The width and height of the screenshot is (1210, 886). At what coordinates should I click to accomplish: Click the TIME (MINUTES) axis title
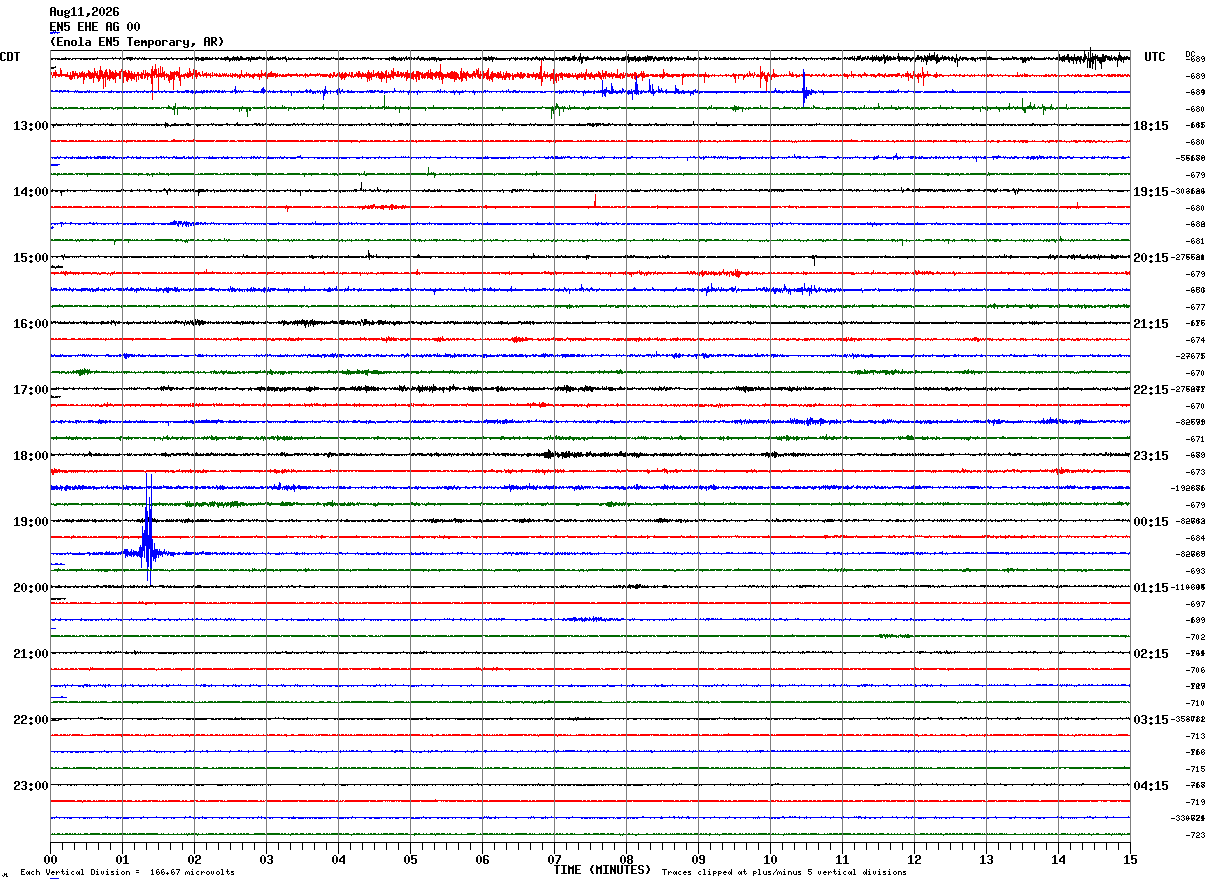click(x=603, y=870)
